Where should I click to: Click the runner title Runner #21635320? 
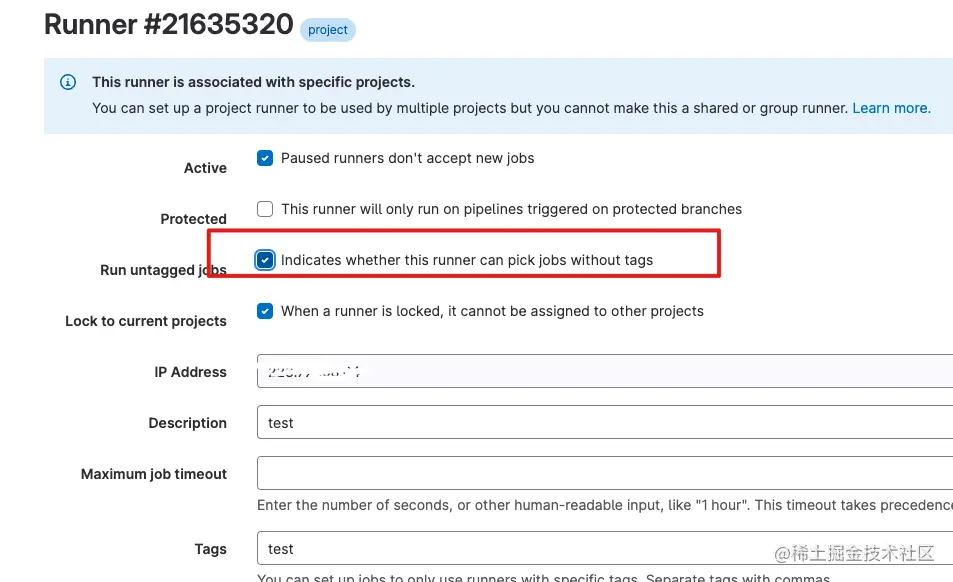(165, 24)
